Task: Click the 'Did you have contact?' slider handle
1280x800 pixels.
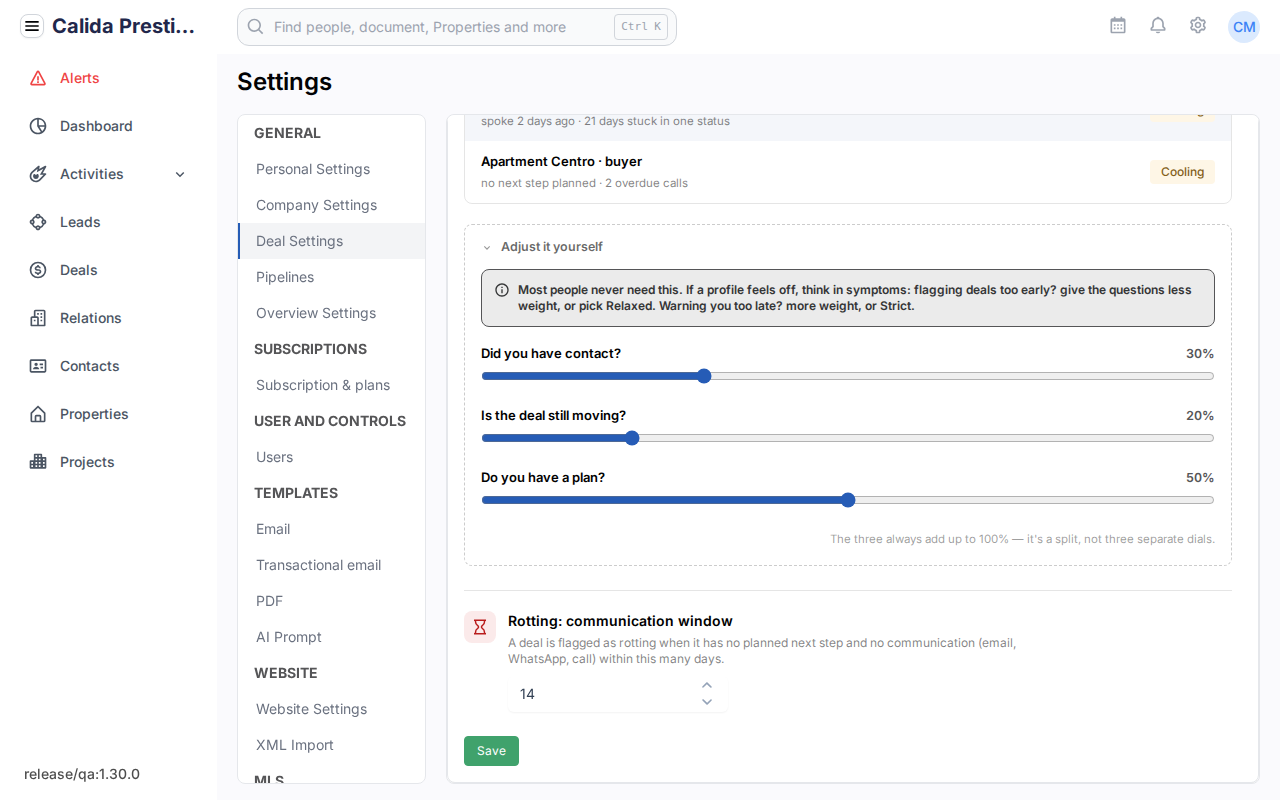Action: [x=704, y=376]
